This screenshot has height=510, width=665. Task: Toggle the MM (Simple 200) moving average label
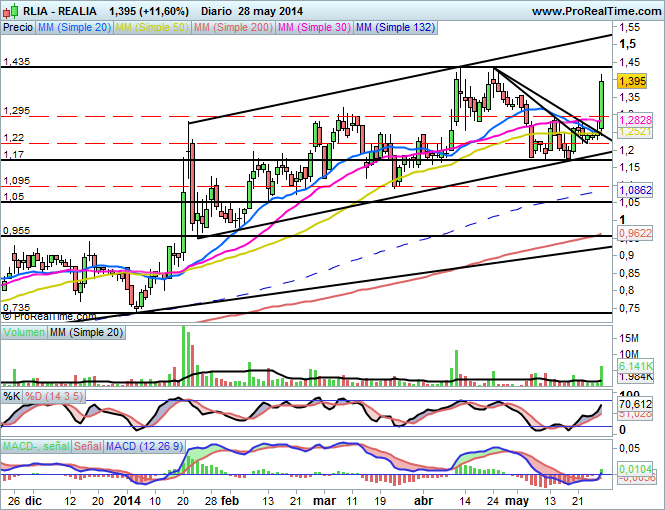[x=232, y=28]
